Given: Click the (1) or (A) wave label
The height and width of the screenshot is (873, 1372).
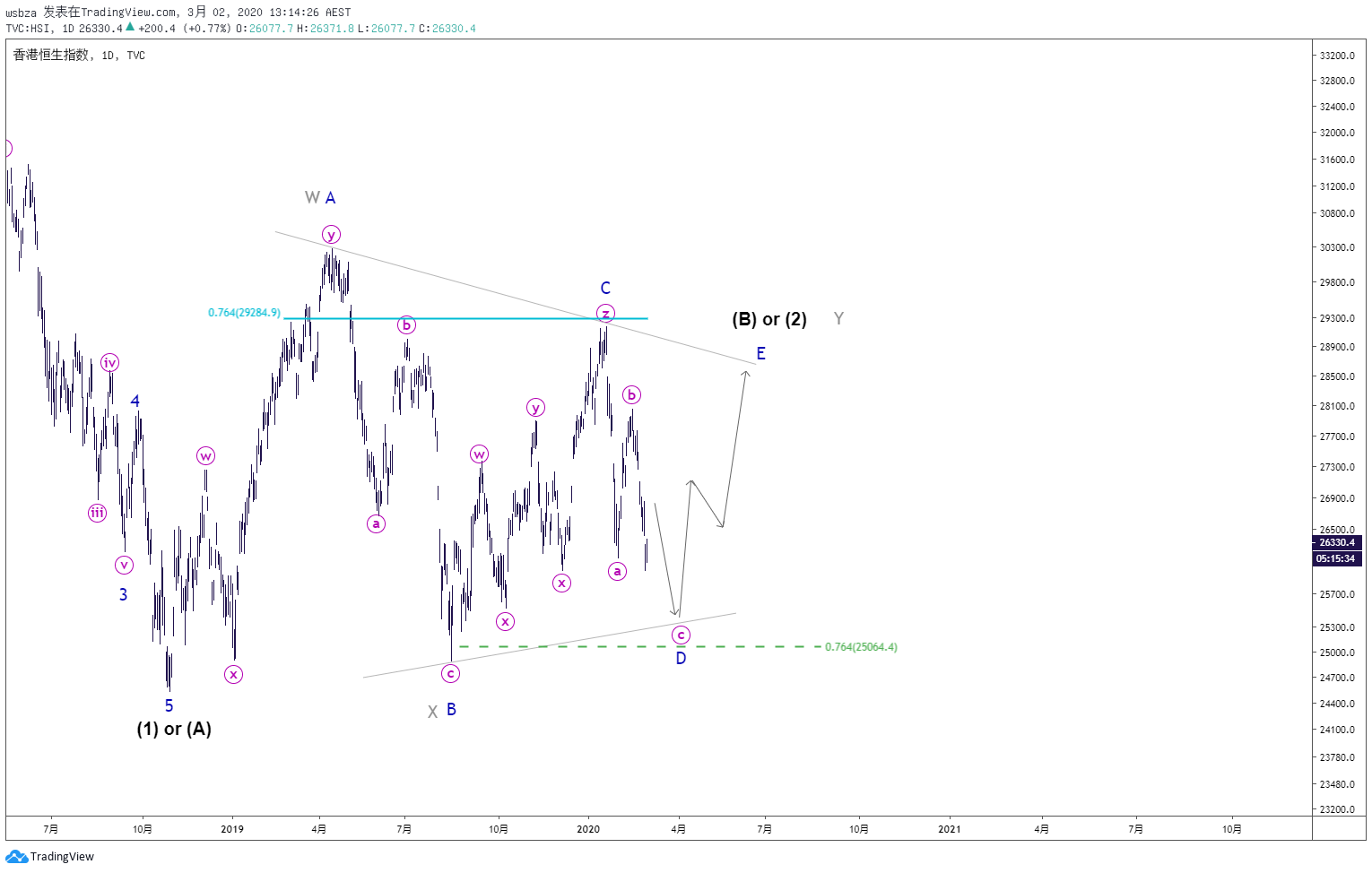Looking at the screenshot, I should [174, 729].
